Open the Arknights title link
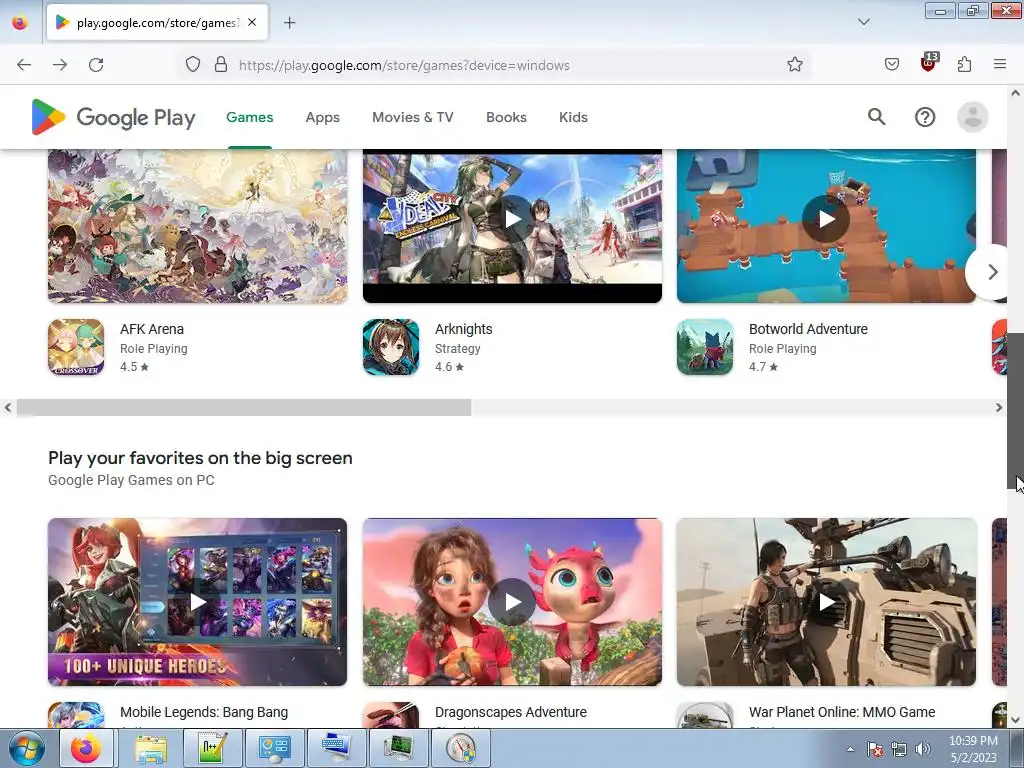This screenshot has height=768, width=1024. coord(464,329)
